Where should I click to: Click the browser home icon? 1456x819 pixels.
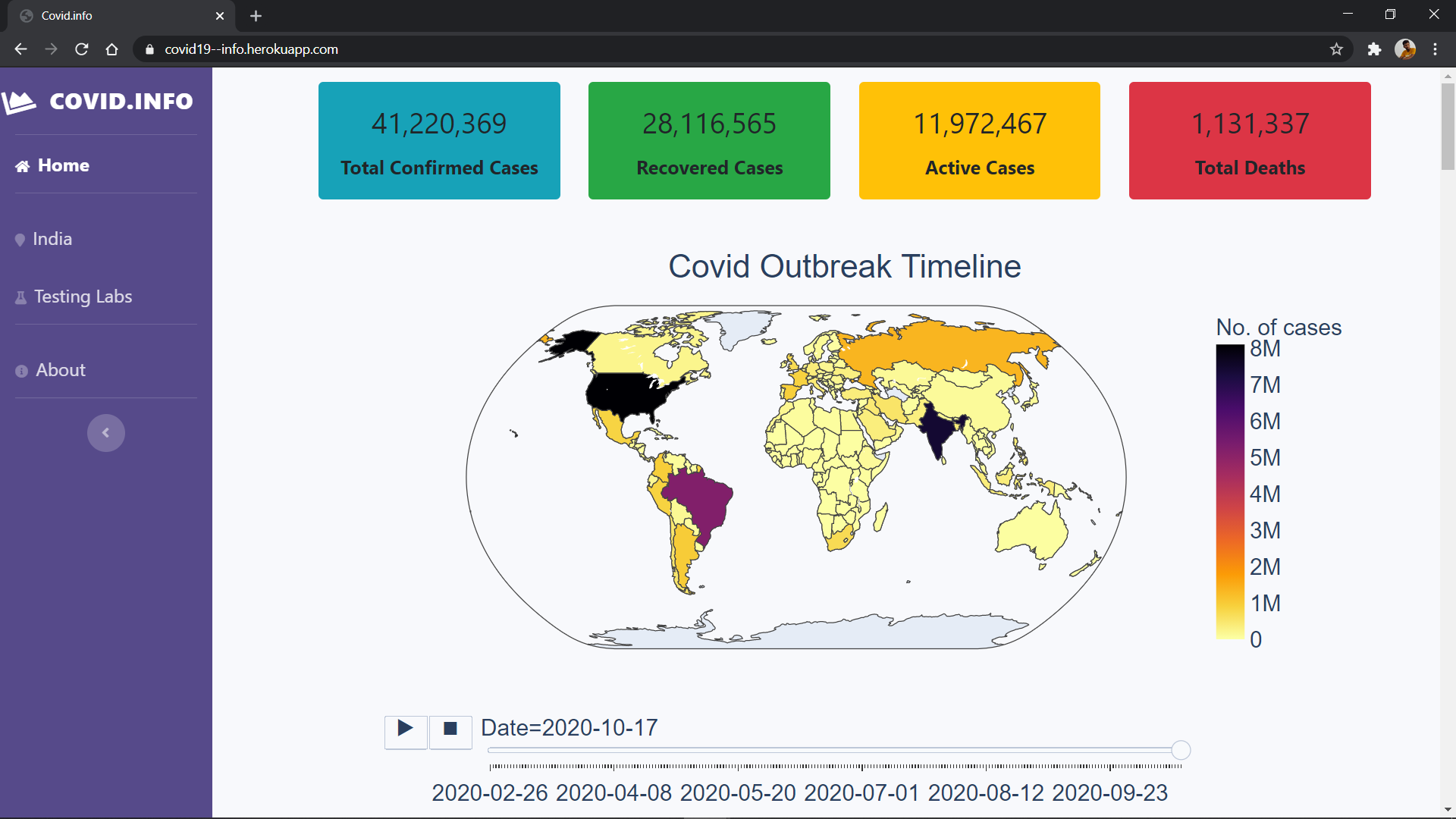(112, 49)
